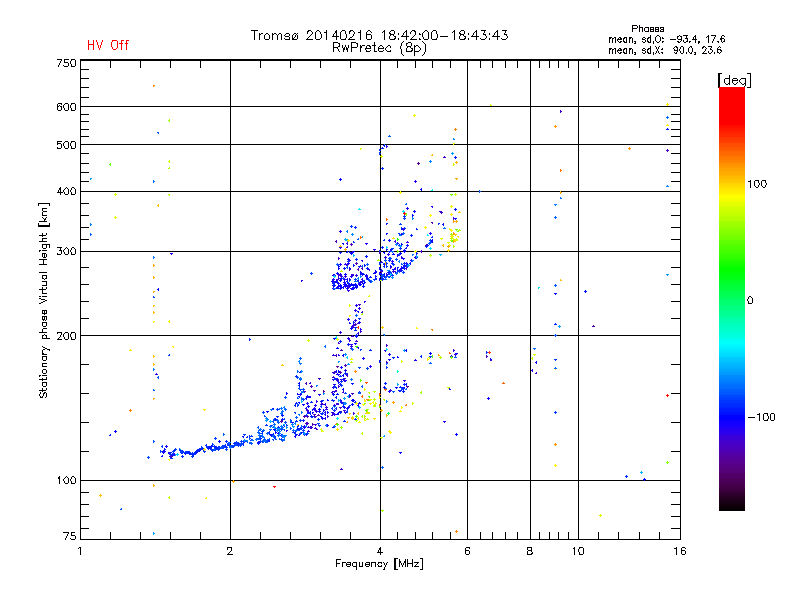The width and height of the screenshot is (800, 600).
Task: Click the 'mean, sd,X: 90.0, 23.6' line
Action: [x=665, y=50]
